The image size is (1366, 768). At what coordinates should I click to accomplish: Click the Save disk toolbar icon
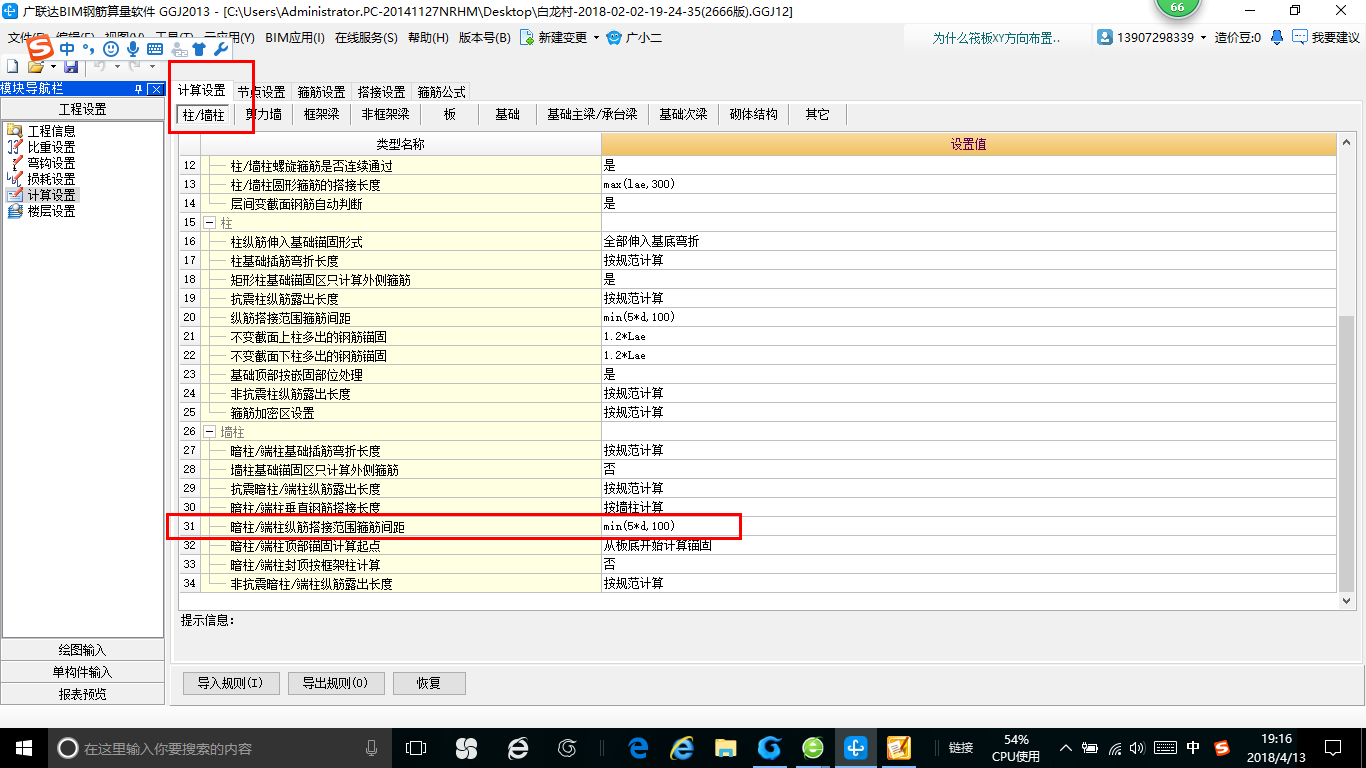click(x=71, y=66)
